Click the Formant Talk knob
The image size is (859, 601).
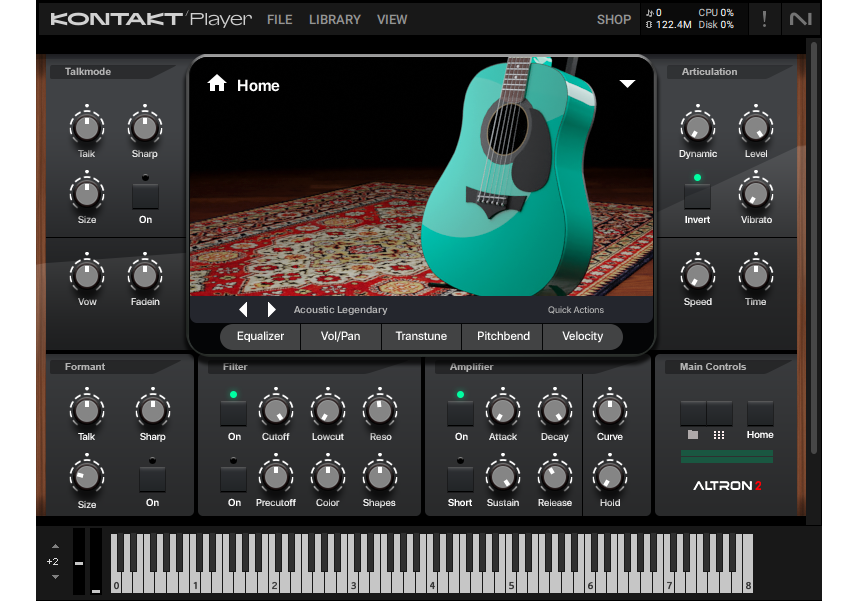pyautogui.click(x=87, y=410)
